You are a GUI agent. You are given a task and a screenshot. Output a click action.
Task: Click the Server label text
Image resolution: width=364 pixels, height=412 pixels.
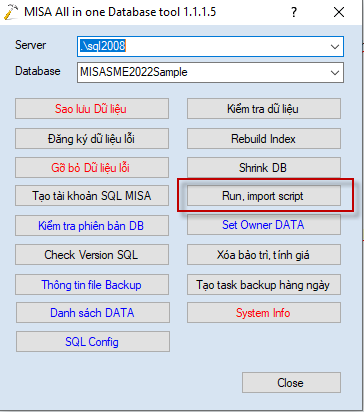click(30, 45)
